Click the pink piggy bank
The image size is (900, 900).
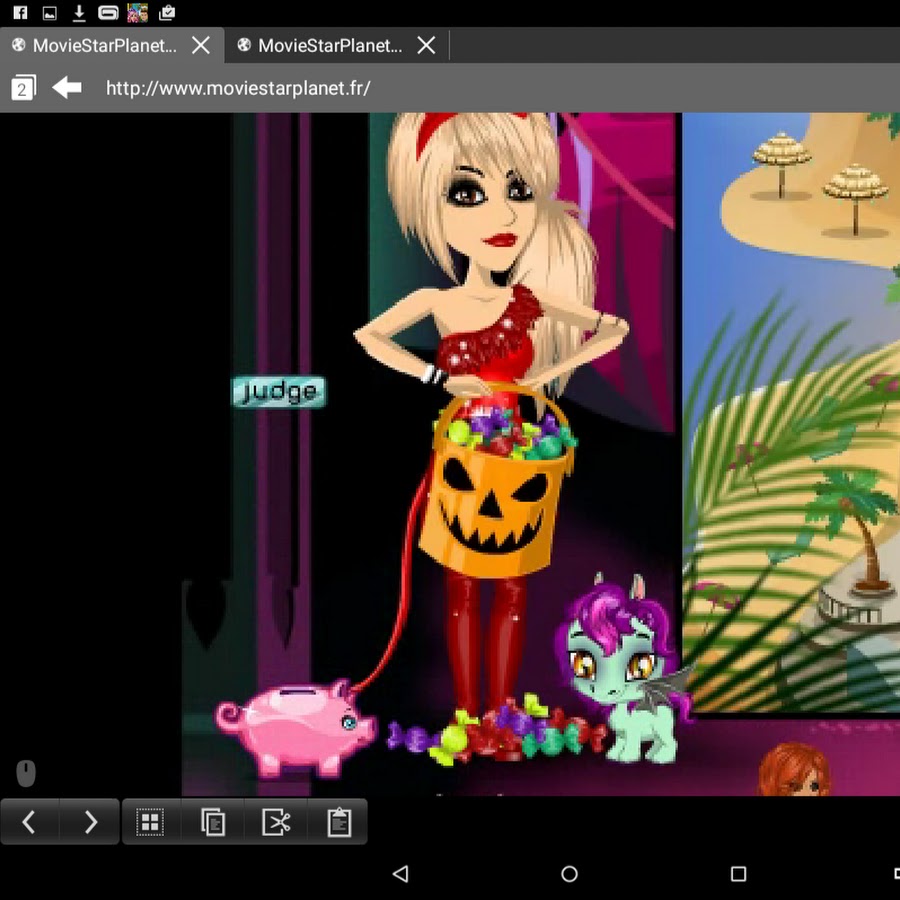tap(296, 725)
